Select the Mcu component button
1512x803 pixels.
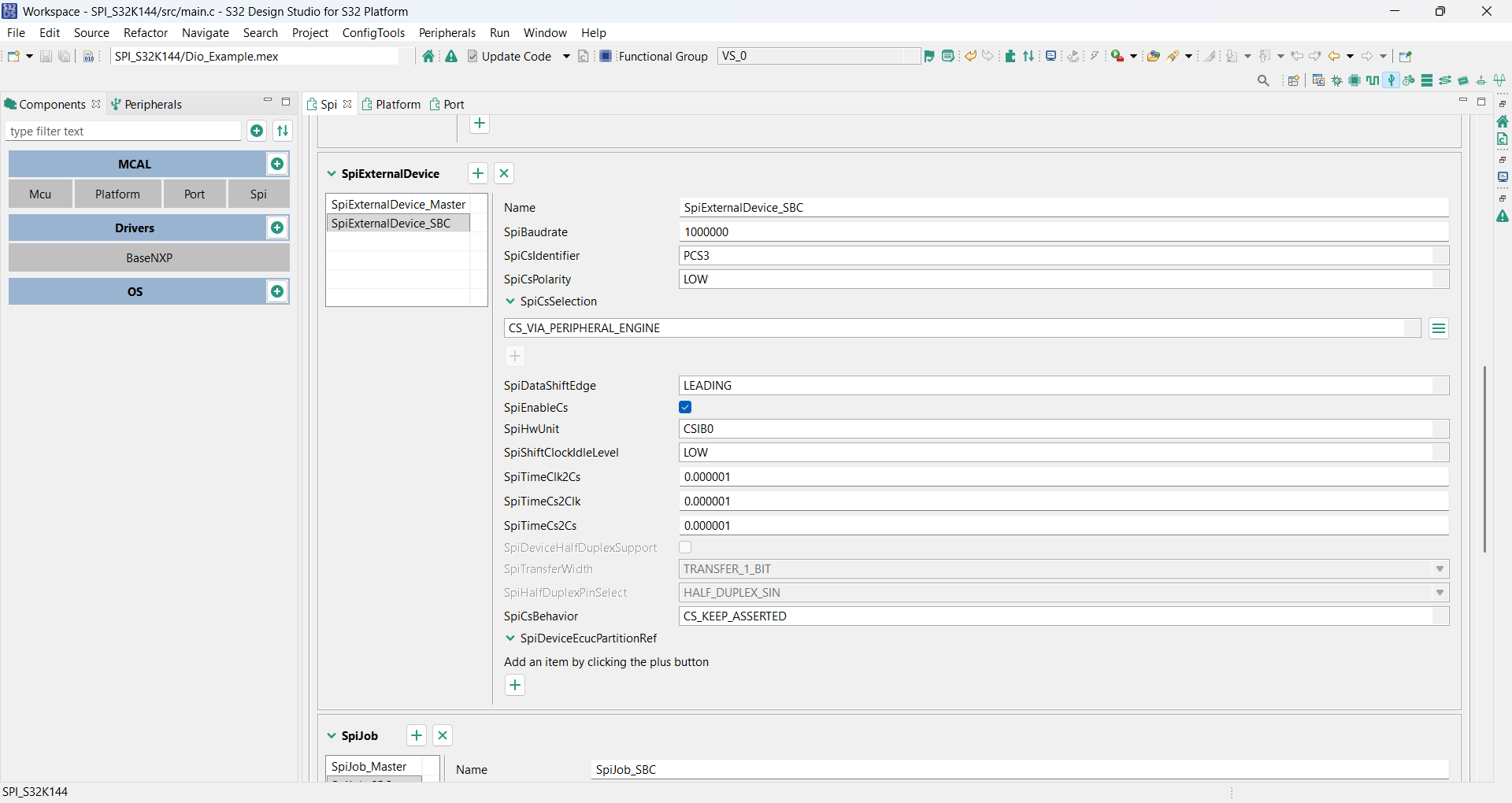coord(40,194)
